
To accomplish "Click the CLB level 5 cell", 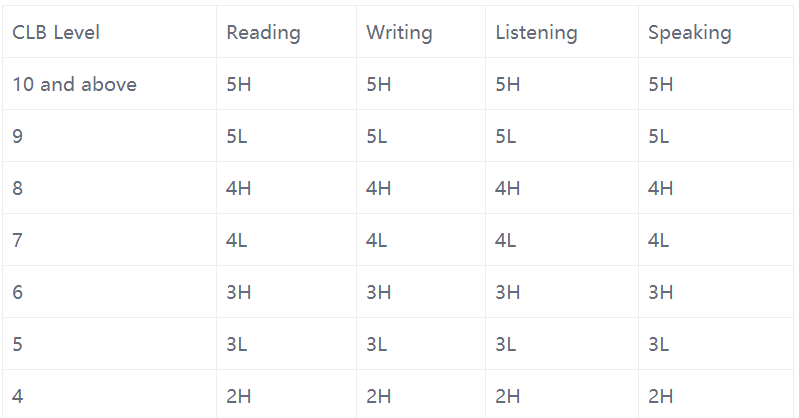I will [18, 345].
